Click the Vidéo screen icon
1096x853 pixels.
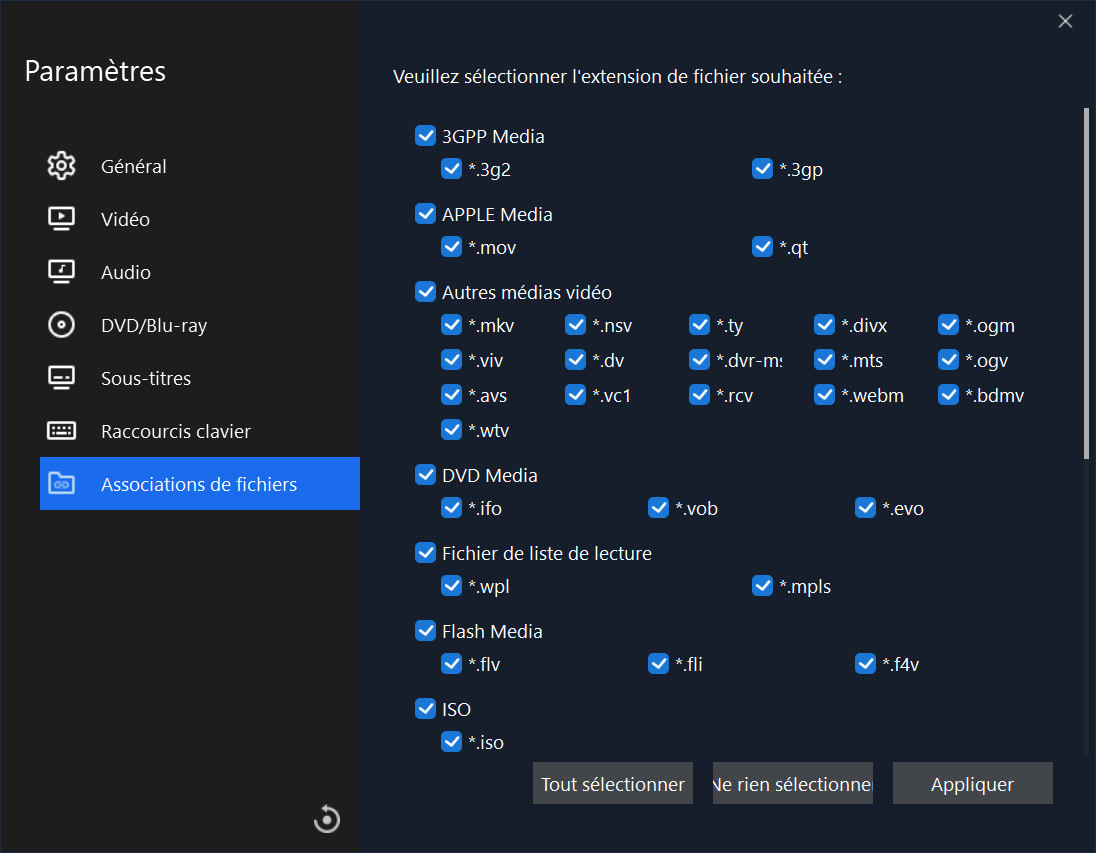[x=61, y=219]
